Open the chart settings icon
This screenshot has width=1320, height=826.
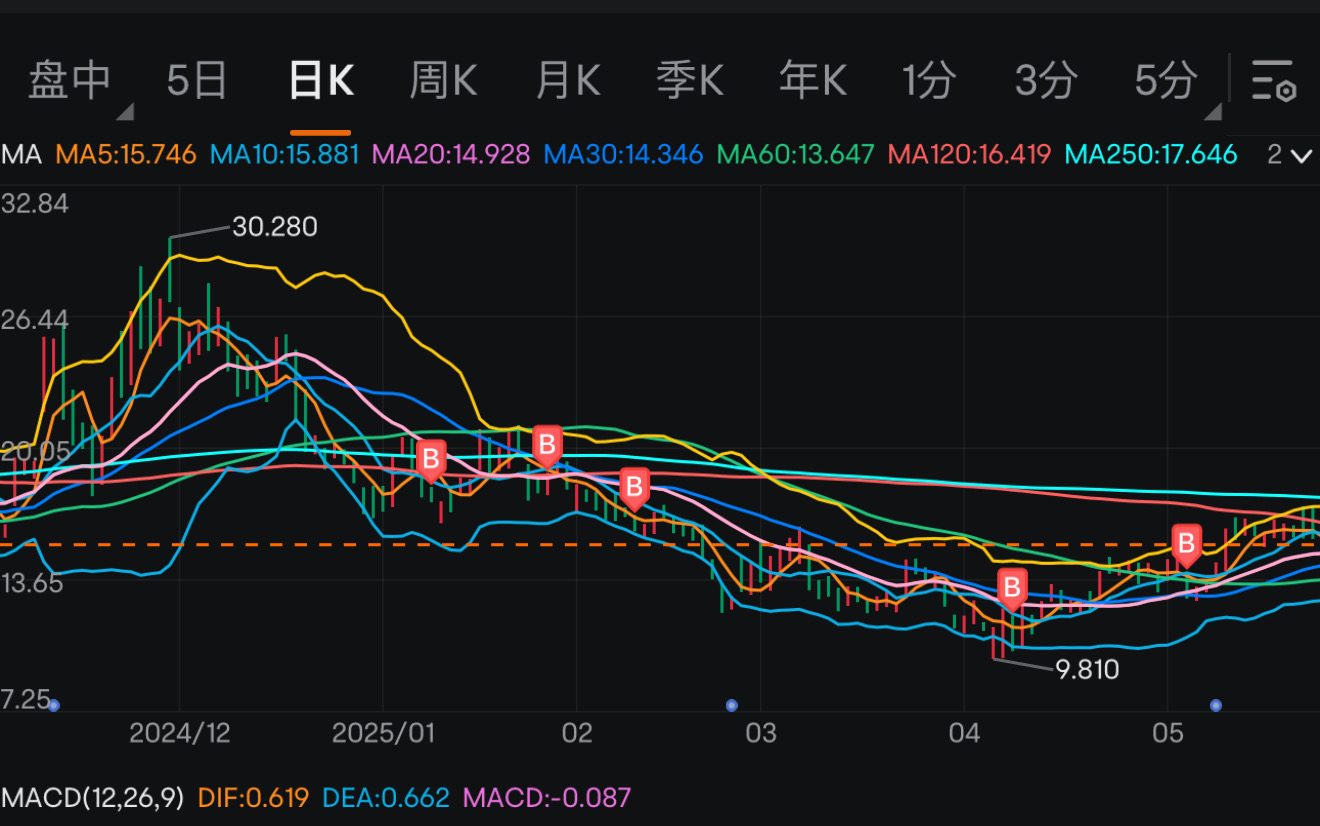pos(1274,80)
